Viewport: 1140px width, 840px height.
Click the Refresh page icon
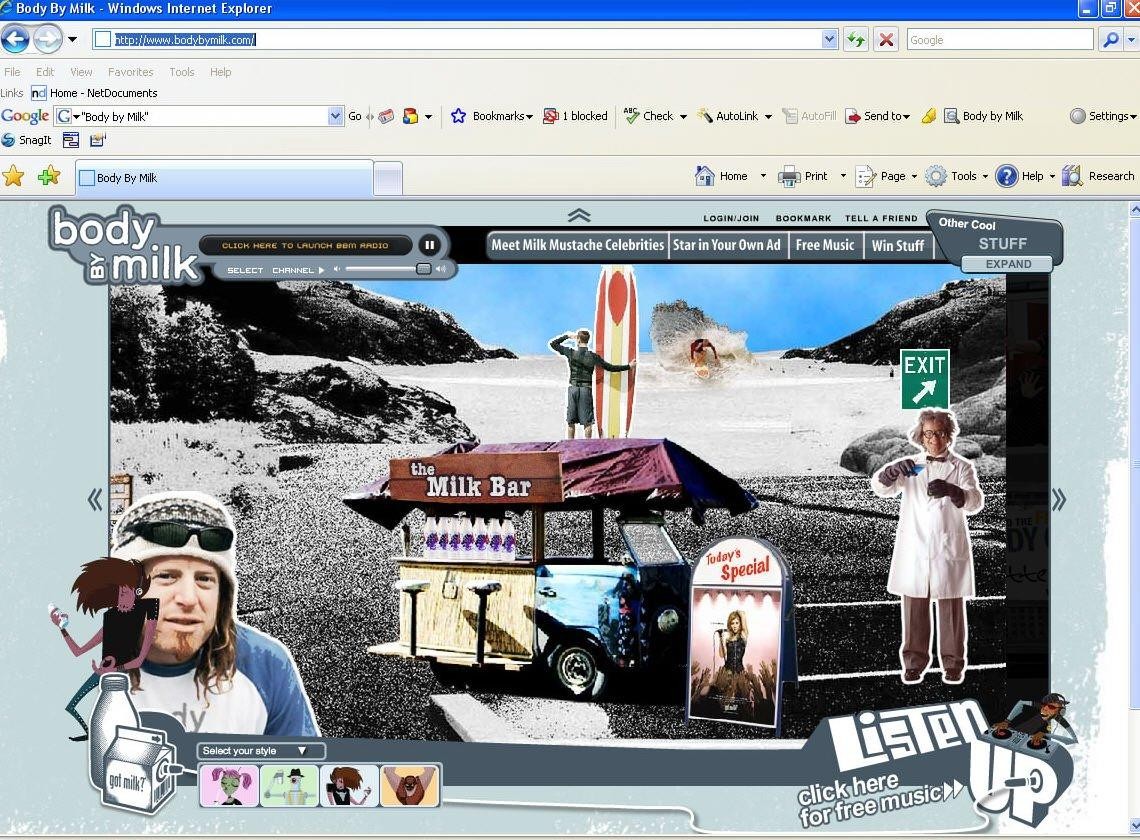pyautogui.click(x=856, y=39)
